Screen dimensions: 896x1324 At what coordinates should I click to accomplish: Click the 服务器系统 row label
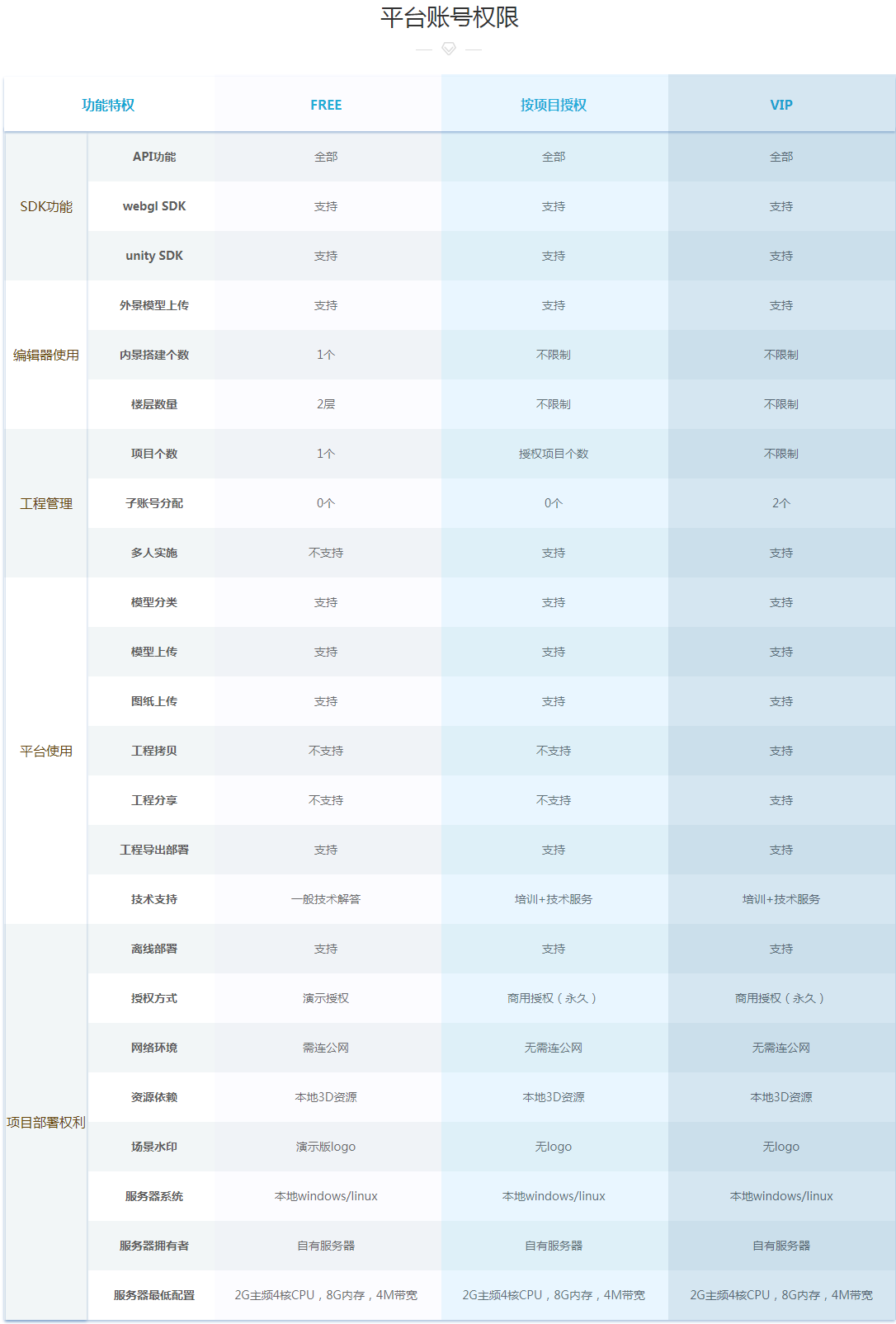click(x=154, y=1196)
